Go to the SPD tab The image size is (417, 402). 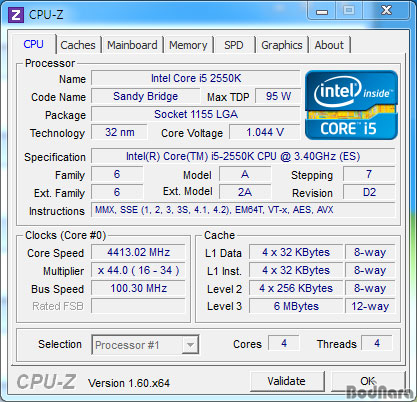234,45
